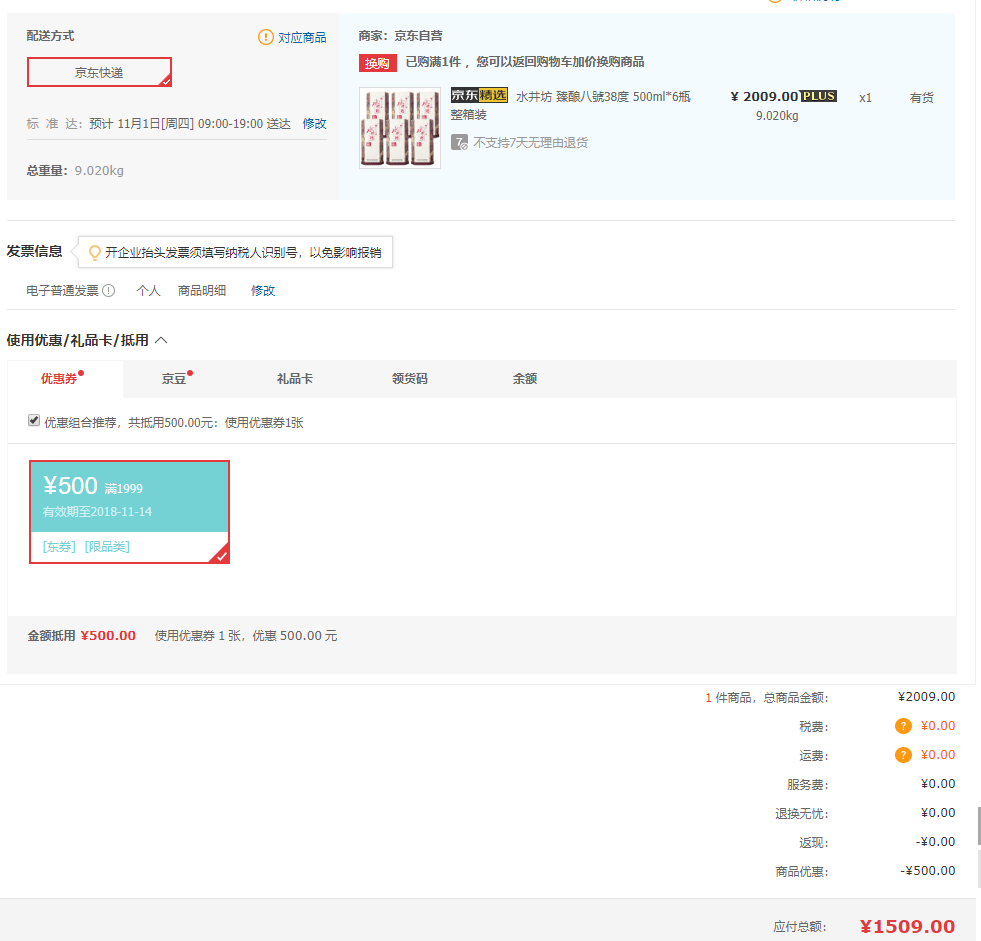Click the 返现 -¥0.00 value

pyautogui.click(x=935, y=842)
